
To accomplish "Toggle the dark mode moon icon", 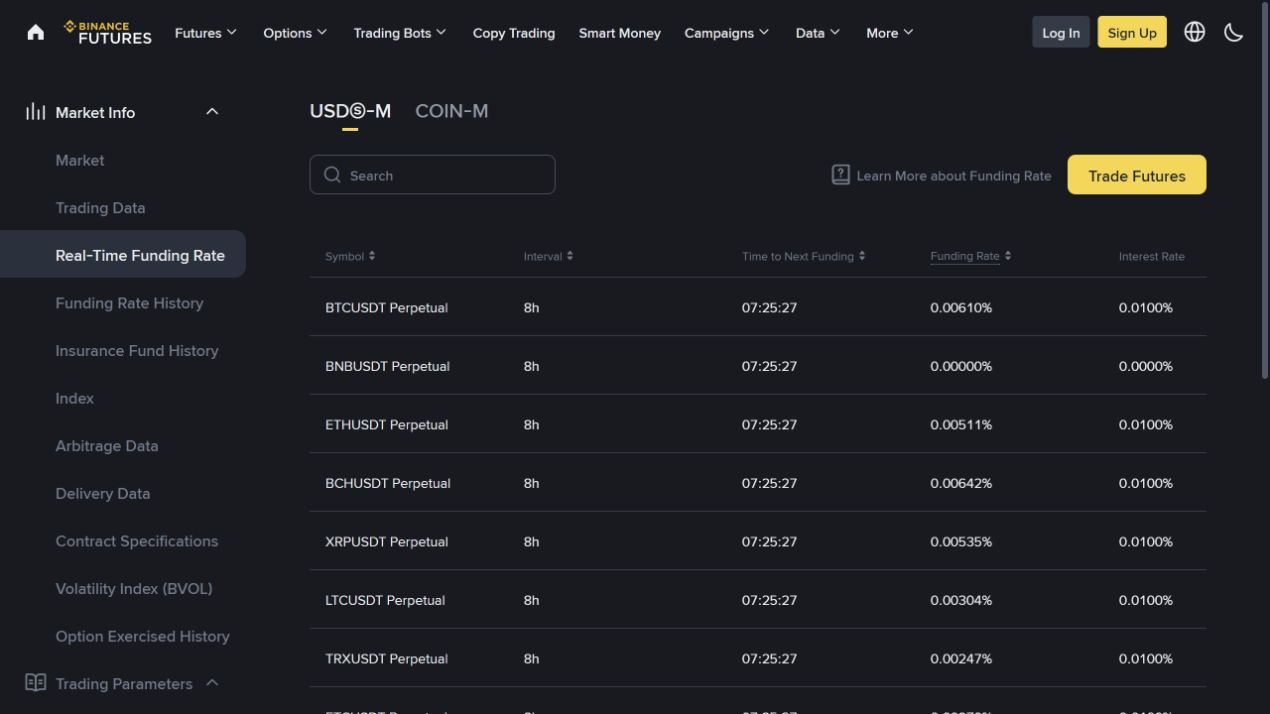I will click(x=1234, y=32).
